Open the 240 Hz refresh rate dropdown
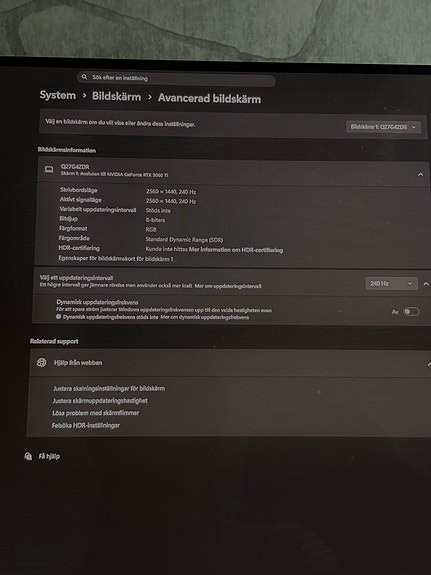 coord(391,283)
